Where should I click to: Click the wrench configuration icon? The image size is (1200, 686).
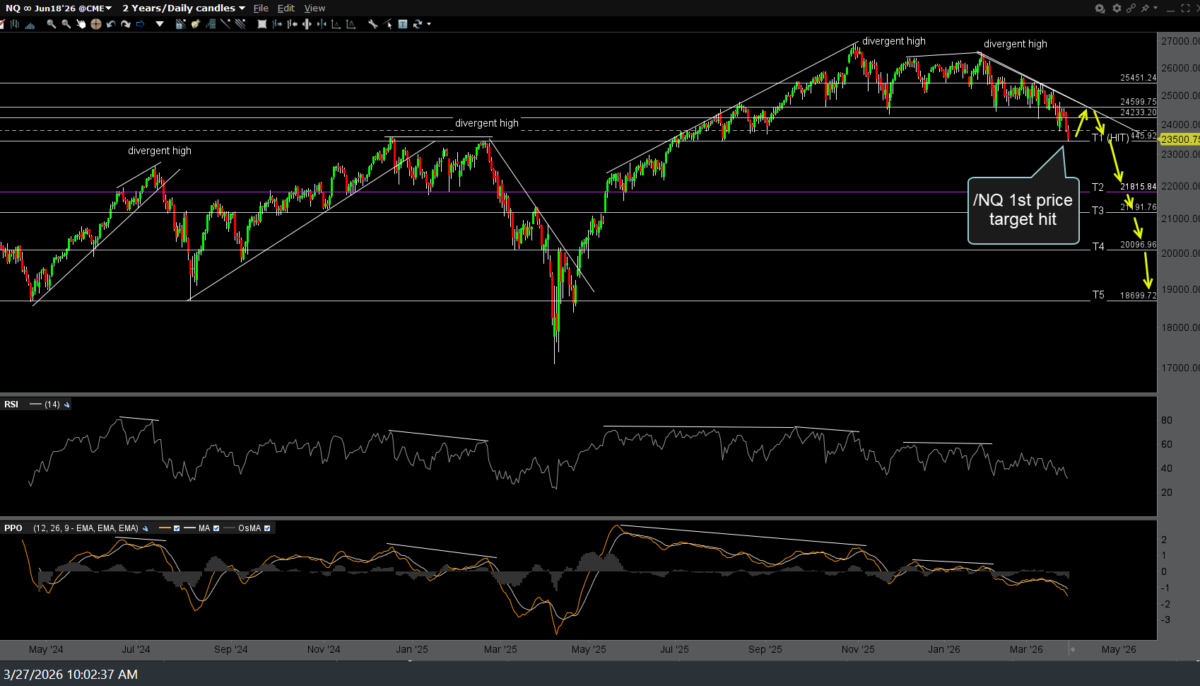point(372,24)
